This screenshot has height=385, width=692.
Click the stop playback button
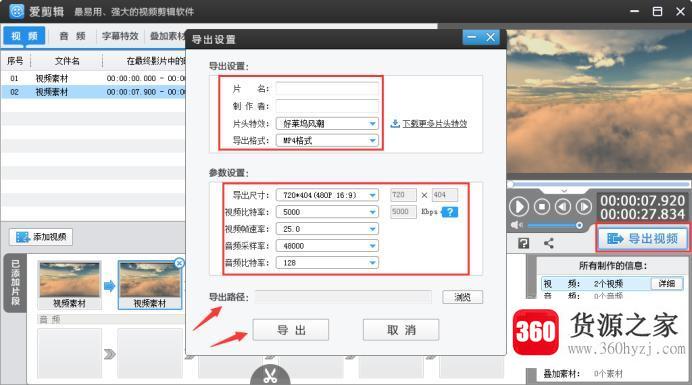coord(542,207)
